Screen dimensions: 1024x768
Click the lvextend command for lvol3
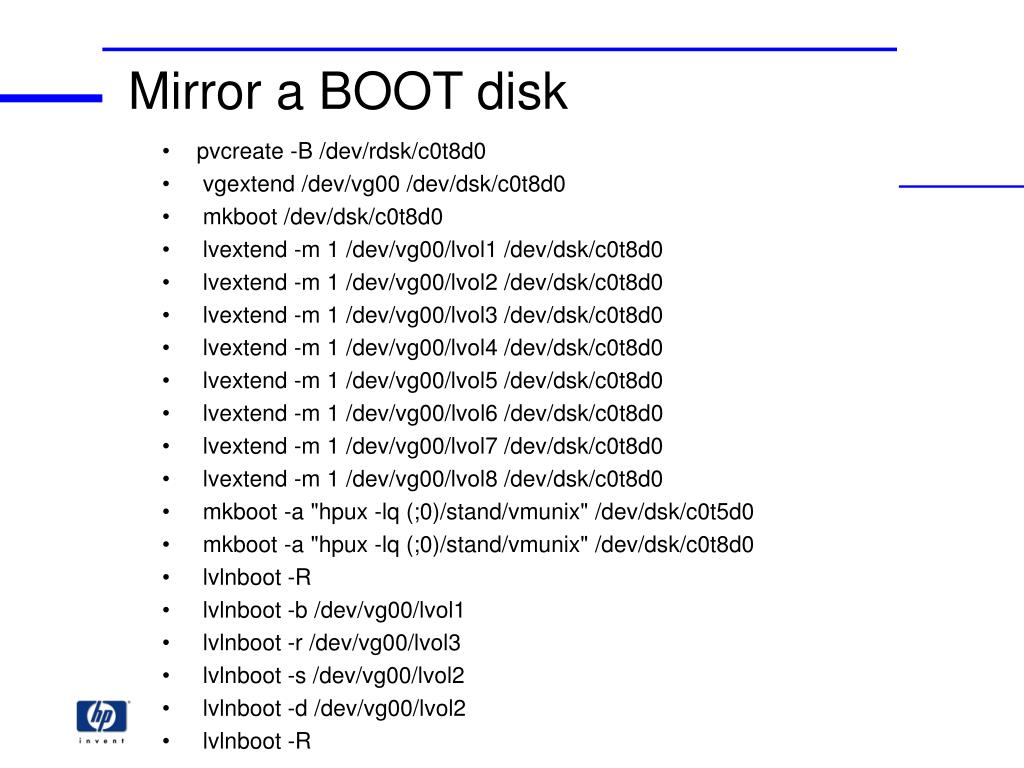(432, 315)
